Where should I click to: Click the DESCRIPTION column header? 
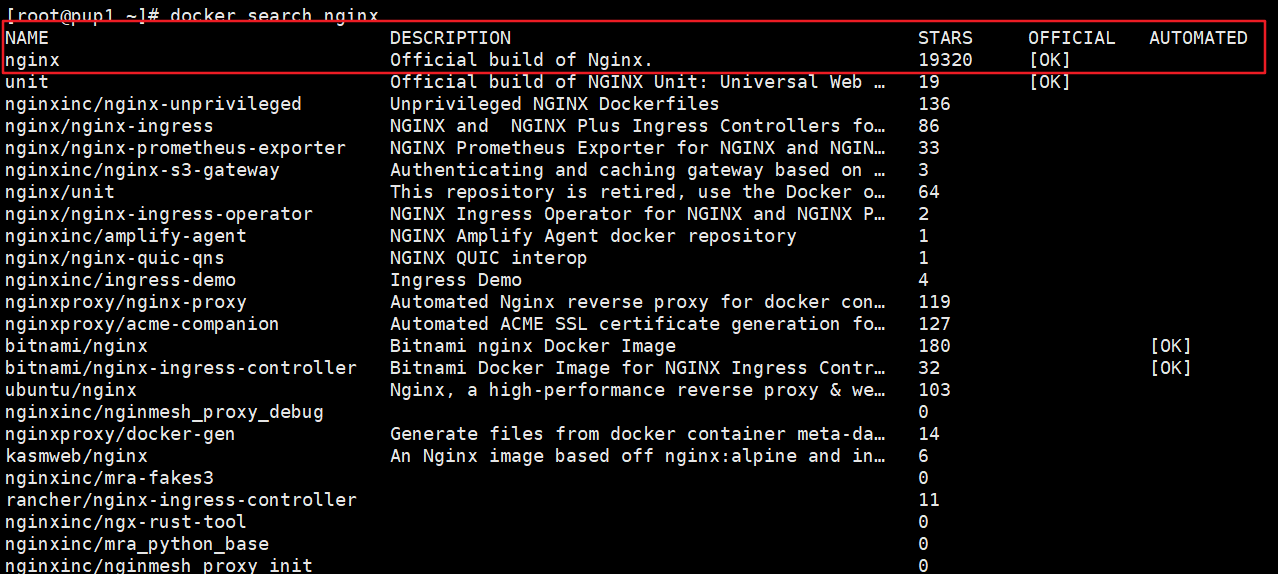pyautogui.click(x=450, y=38)
